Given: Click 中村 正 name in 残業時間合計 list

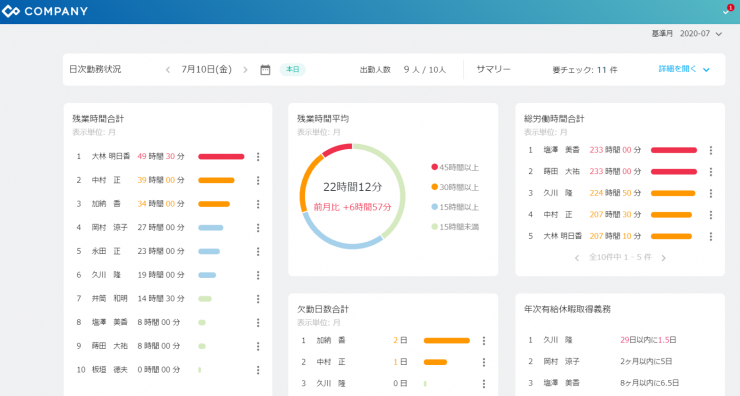Looking at the screenshot, I should 106,180.
